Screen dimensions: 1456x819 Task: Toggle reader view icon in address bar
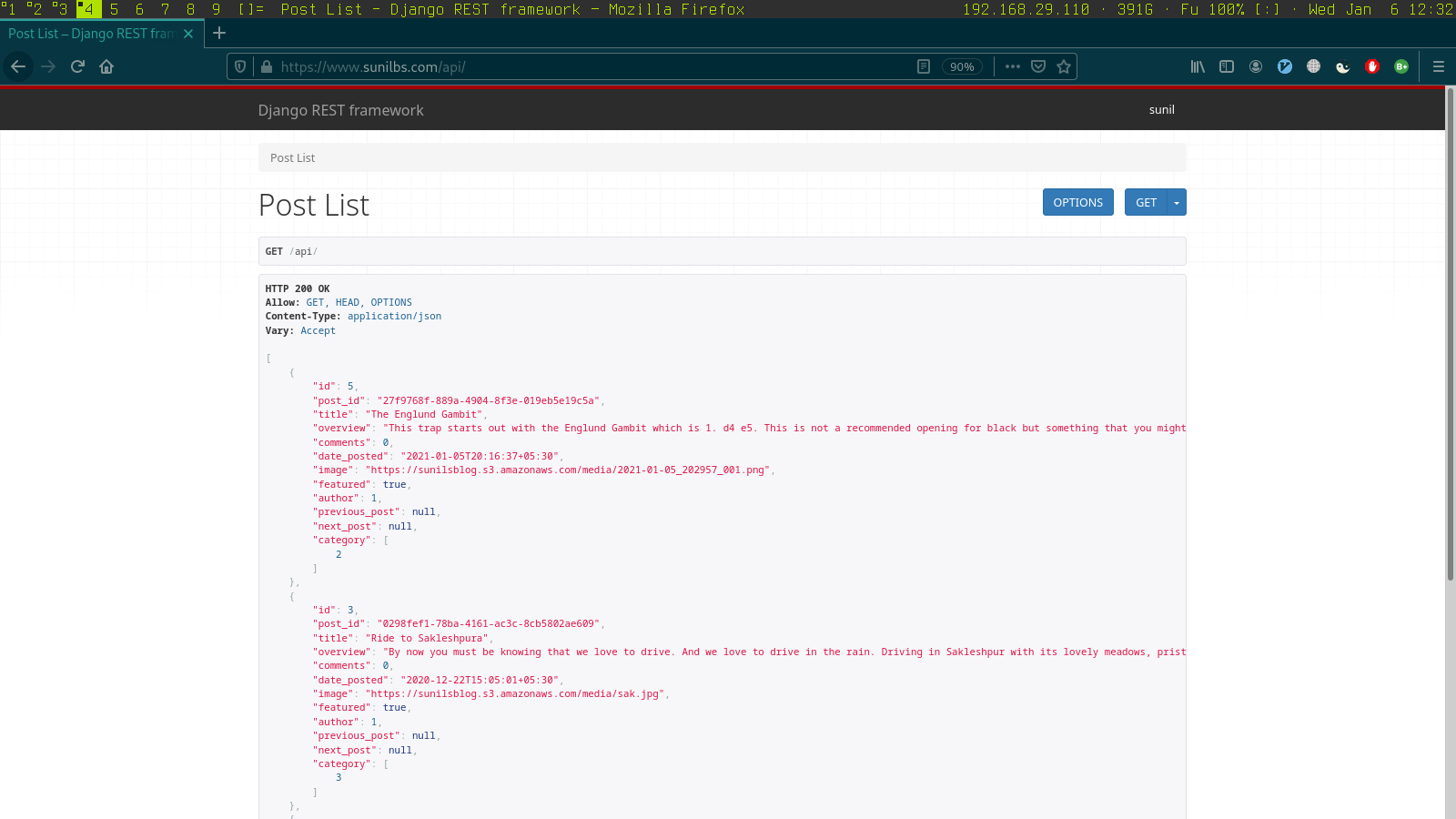point(924,66)
